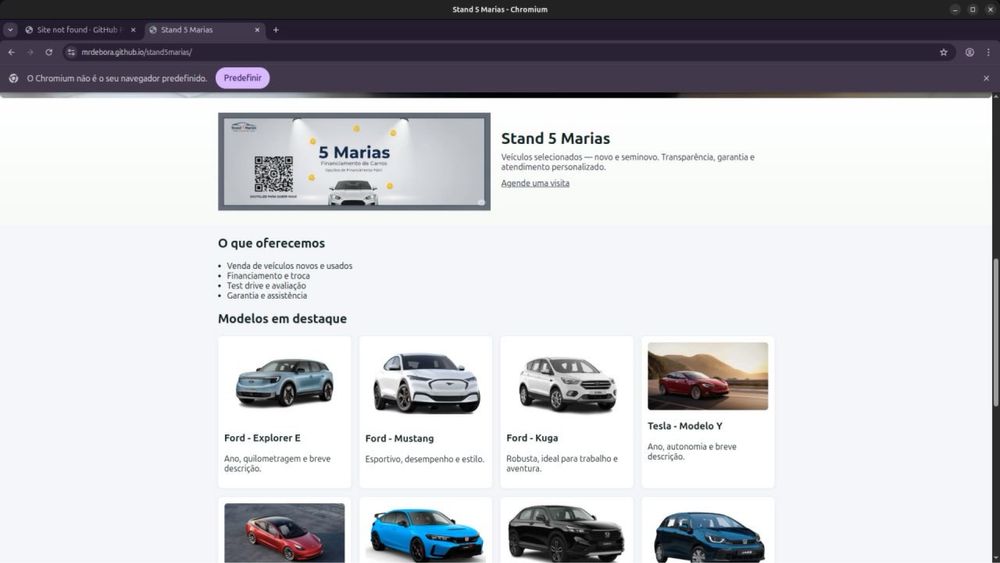Switch to 'Site not found · GitHub' tab
Viewport: 1000px width, 563px height.
coord(80,29)
